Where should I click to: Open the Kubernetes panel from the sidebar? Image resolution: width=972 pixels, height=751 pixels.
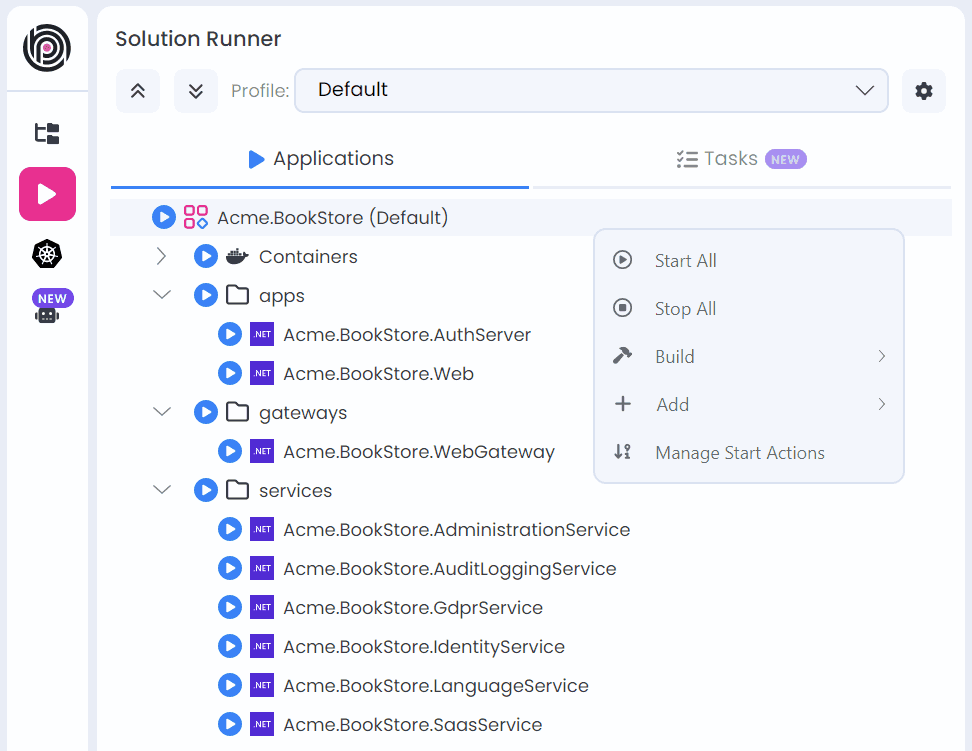tap(47, 254)
